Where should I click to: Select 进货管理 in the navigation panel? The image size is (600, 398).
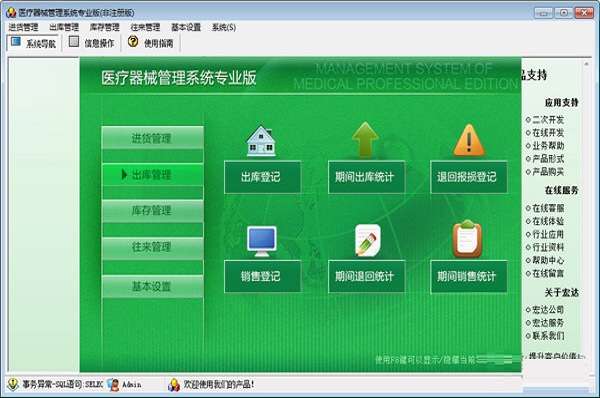click(153, 138)
